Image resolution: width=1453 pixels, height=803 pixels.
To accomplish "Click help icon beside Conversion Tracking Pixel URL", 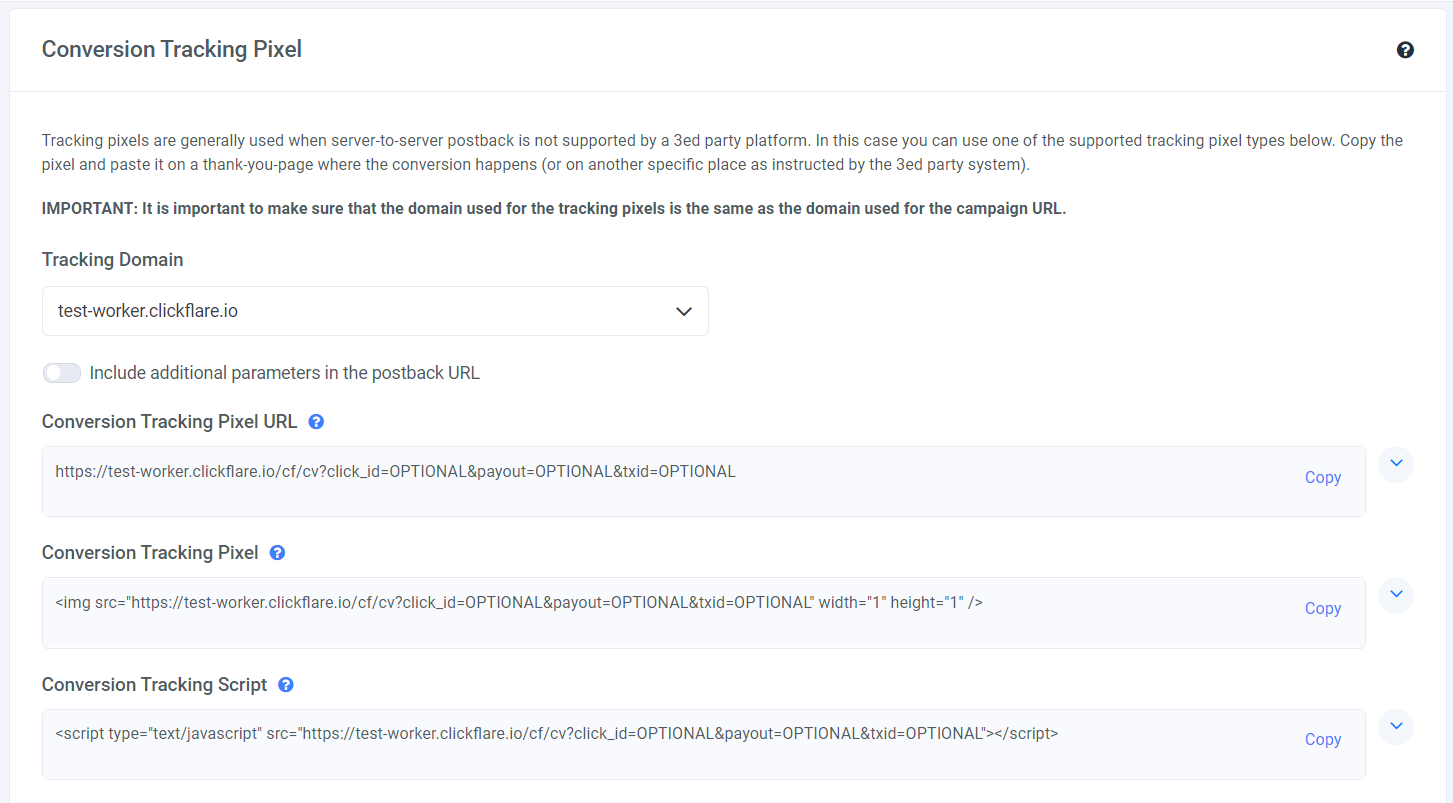I will coord(316,422).
